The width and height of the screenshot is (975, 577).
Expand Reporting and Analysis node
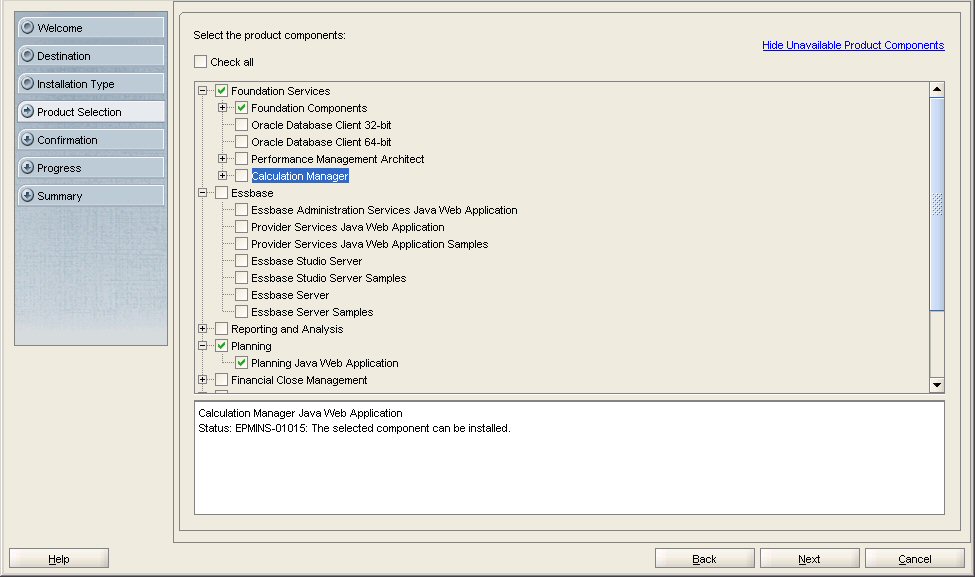pyautogui.click(x=203, y=329)
